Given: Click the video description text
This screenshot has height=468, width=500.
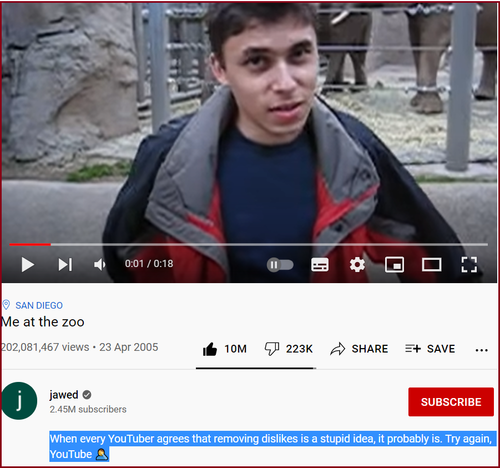Looking at the screenshot, I should pyautogui.click(x=271, y=446).
